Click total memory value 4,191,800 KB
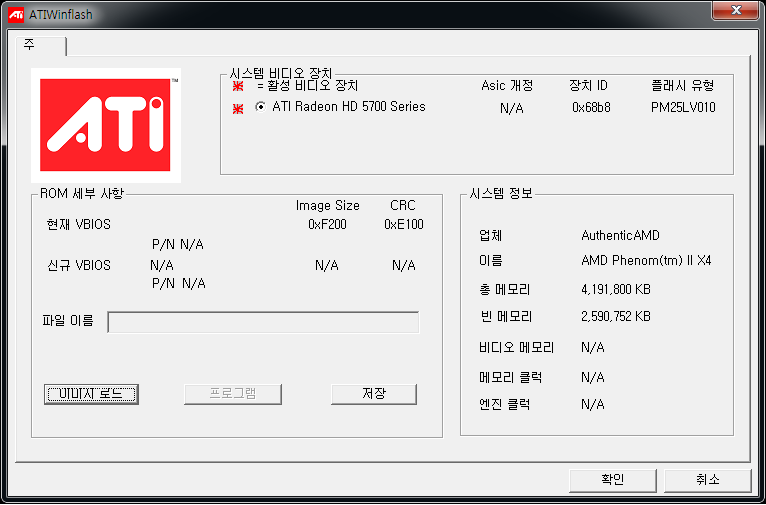This screenshot has height=505, width=766. click(x=616, y=290)
